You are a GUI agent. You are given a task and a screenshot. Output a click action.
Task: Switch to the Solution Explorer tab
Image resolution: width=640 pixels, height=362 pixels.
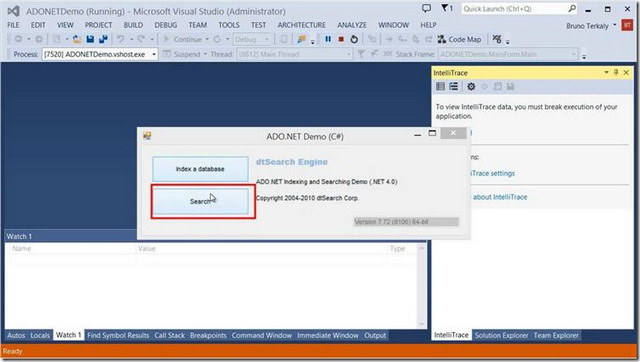coord(501,335)
